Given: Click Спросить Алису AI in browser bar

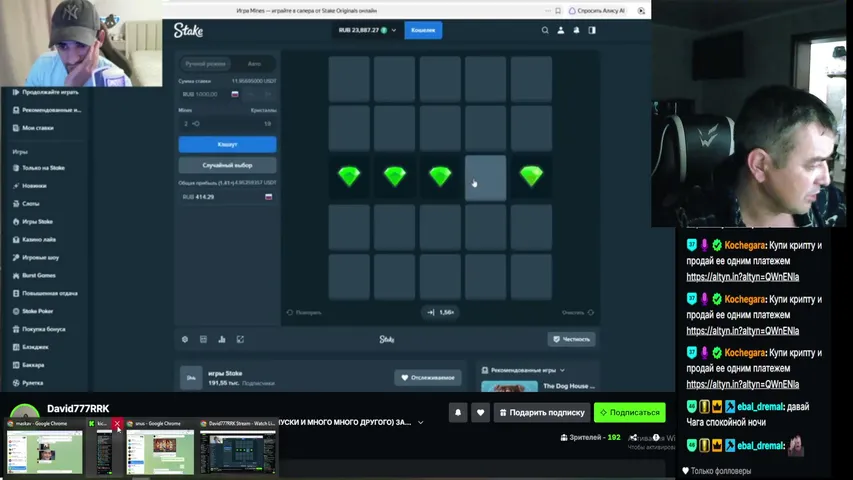Looking at the screenshot, I should tap(597, 11).
